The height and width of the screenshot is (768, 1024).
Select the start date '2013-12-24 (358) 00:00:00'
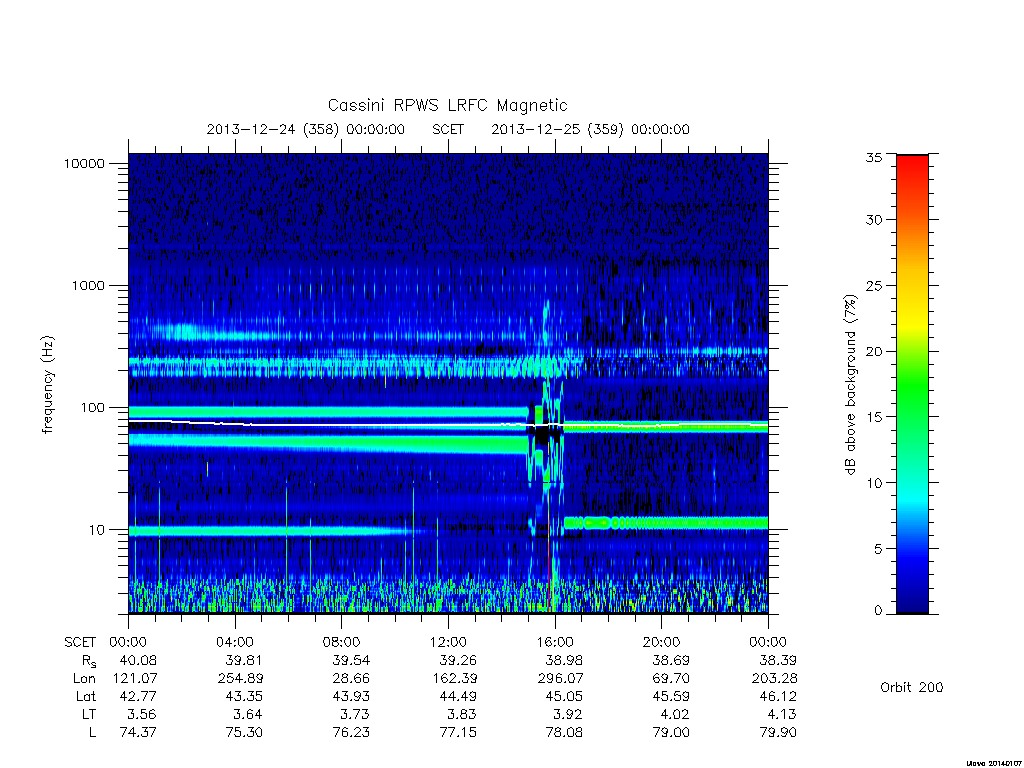coord(306,129)
